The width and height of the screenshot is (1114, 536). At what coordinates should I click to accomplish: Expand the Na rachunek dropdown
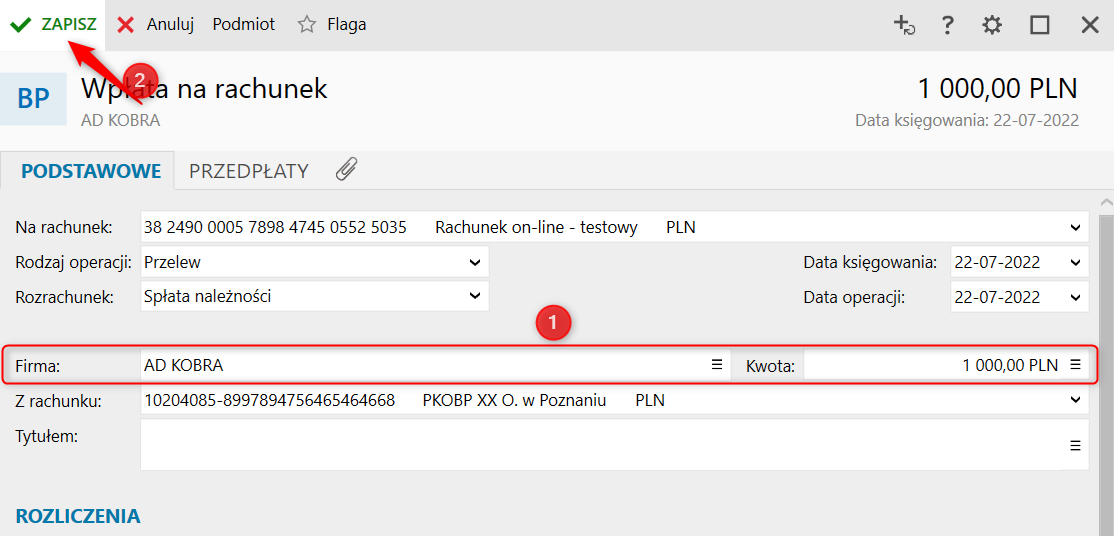[1074, 227]
